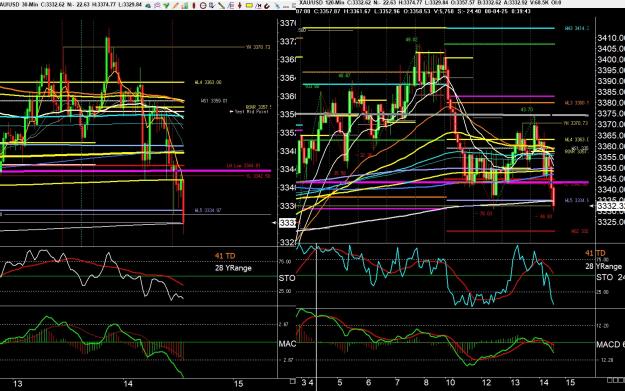Select the diagonal trend line tool

(x=221, y=6)
